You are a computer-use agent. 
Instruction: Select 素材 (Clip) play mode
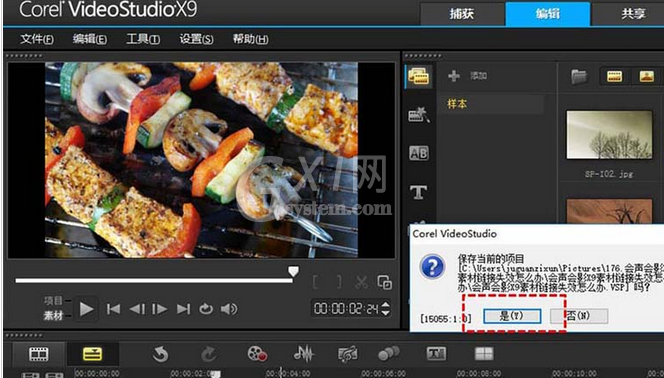coord(53,316)
